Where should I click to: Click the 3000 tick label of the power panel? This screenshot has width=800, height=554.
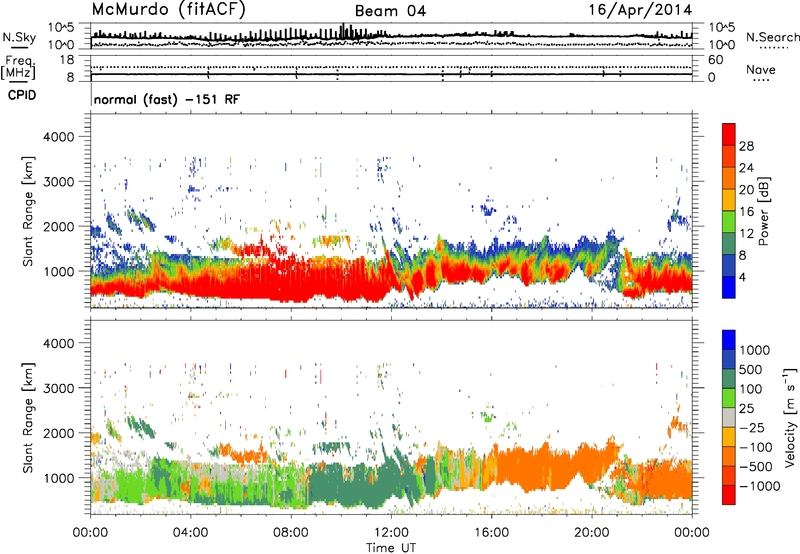coord(58,182)
